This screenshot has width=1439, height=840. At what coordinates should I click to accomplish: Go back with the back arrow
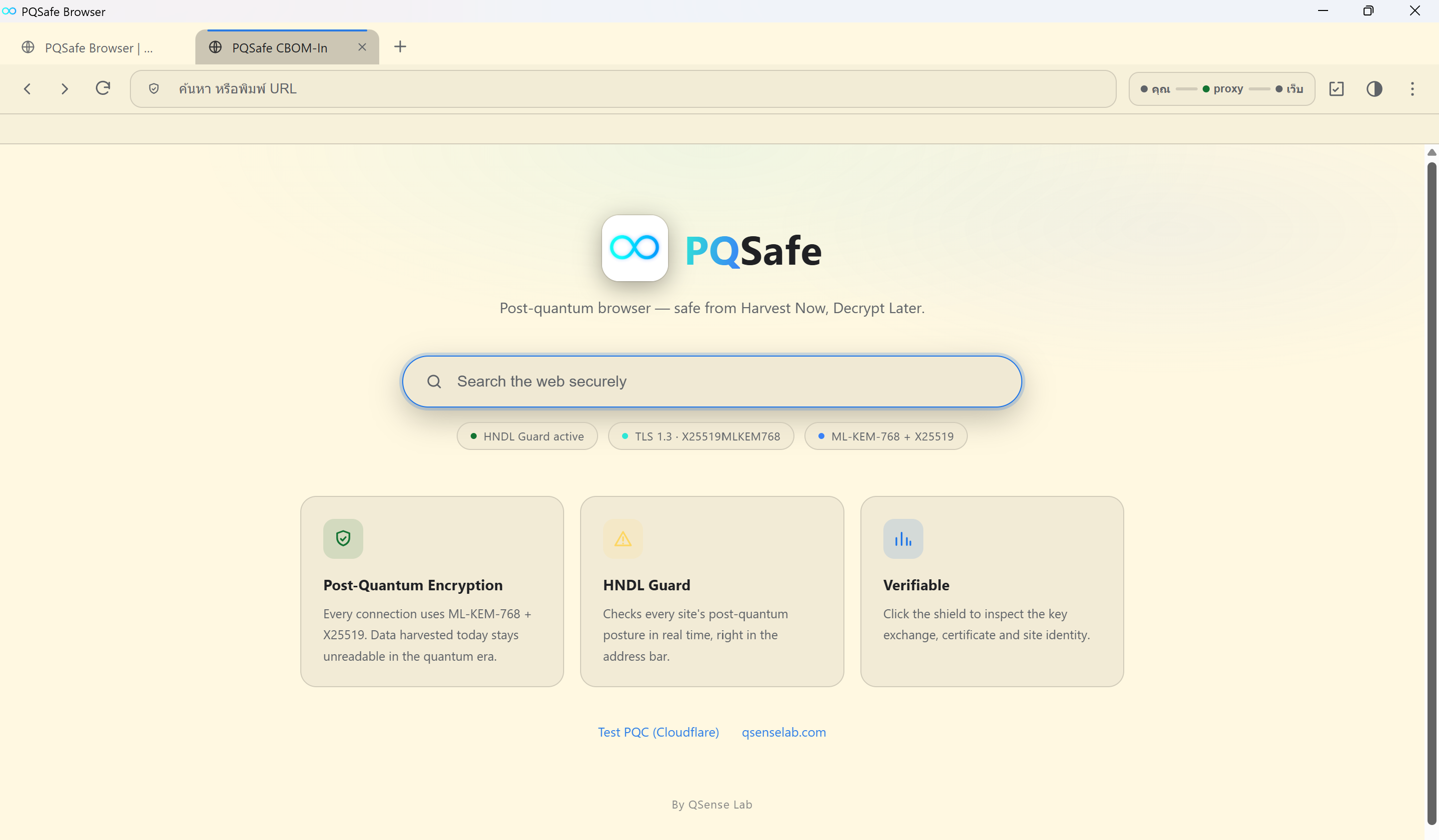click(x=27, y=88)
